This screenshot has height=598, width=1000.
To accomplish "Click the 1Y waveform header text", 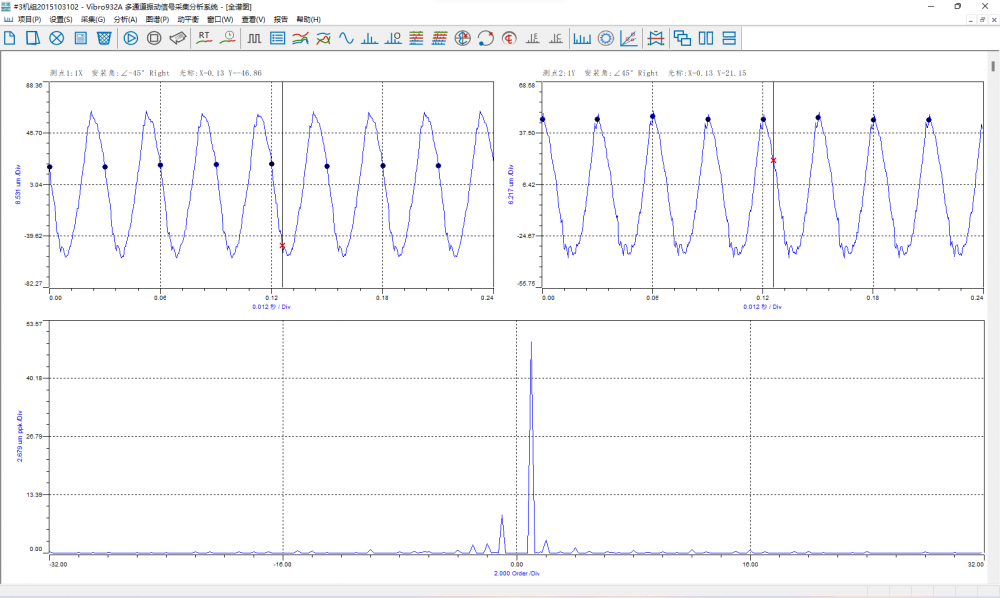I will click(645, 73).
